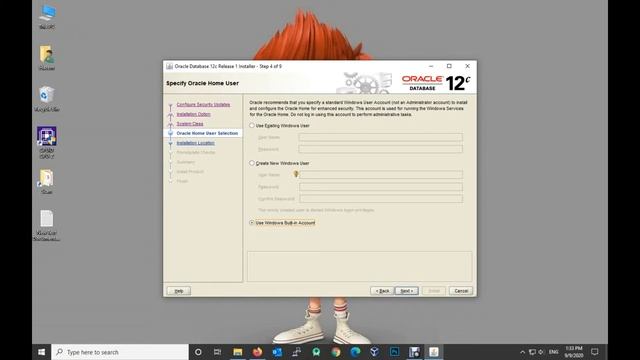This screenshot has height=360, width=640.
Task: Go to Installation Location step
Action: pos(196,143)
